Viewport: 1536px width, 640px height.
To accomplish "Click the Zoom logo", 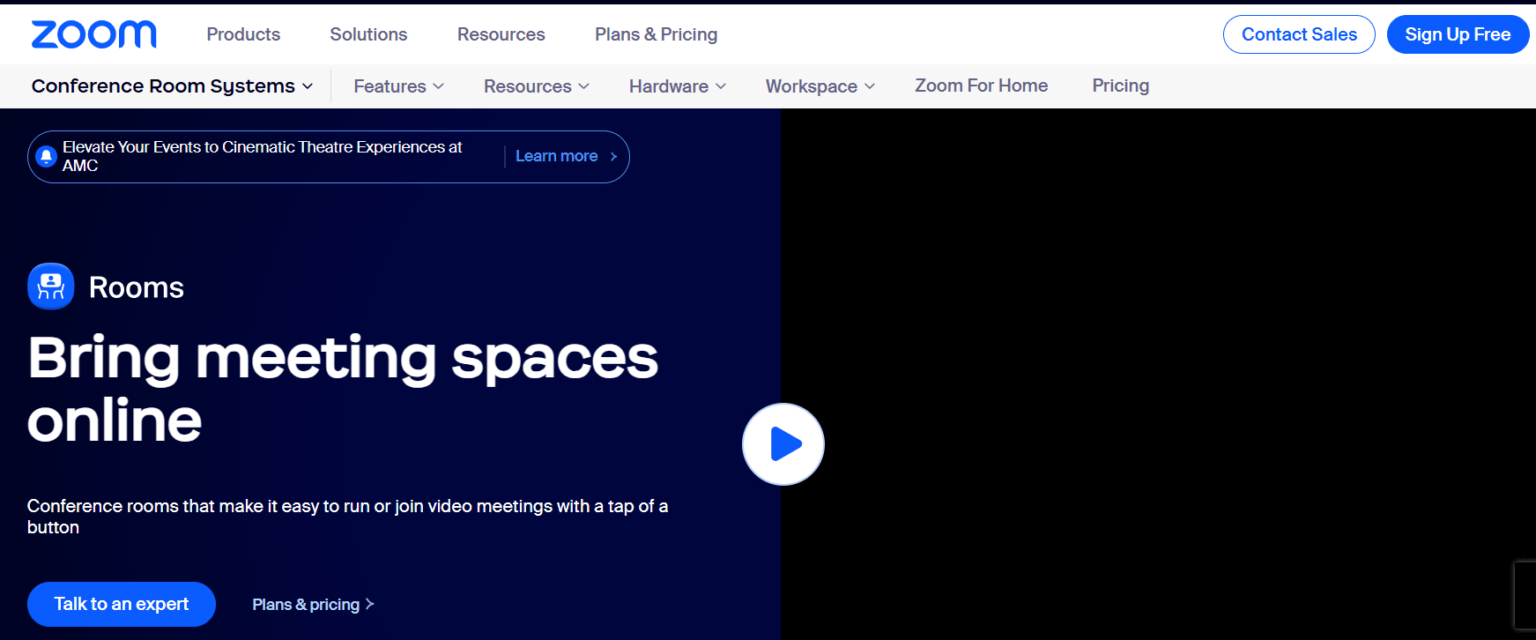I will pos(93,35).
